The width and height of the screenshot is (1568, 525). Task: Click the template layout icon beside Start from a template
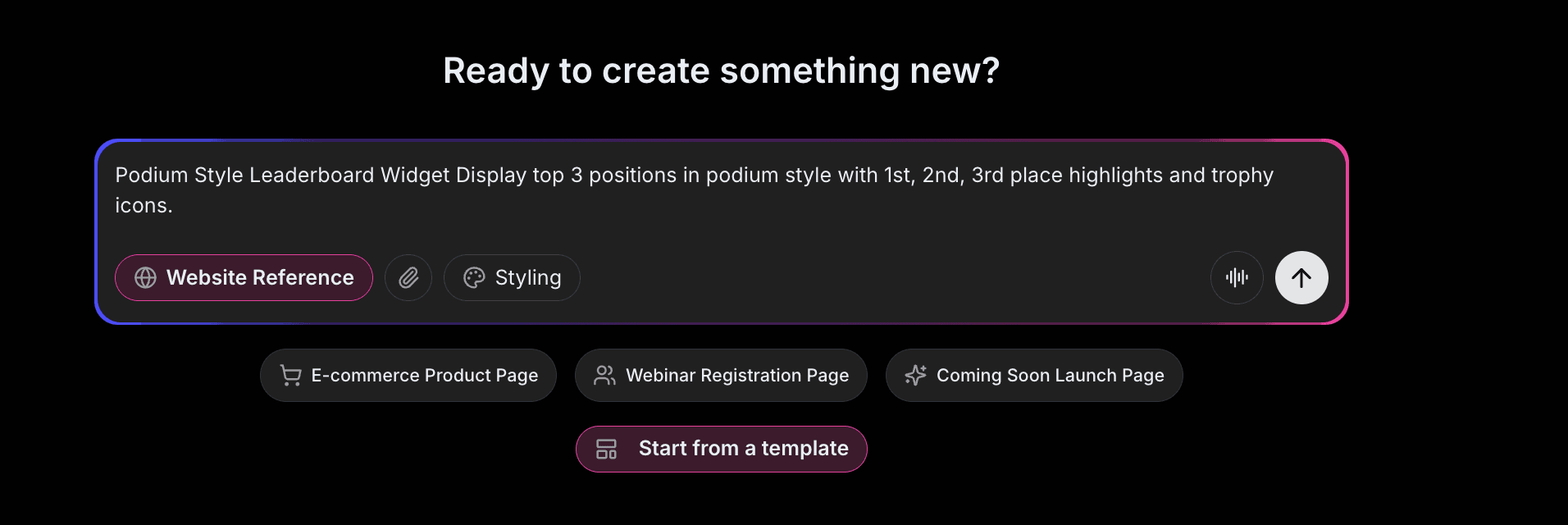606,449
